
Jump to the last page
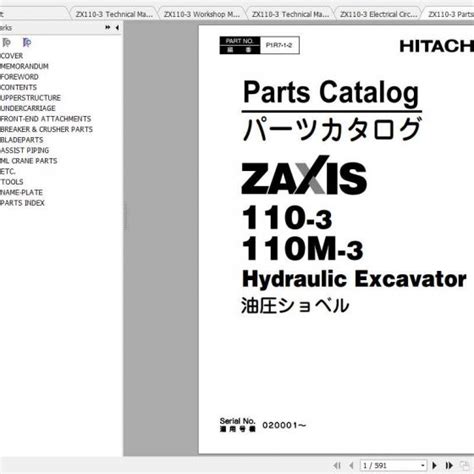point(449,465)
